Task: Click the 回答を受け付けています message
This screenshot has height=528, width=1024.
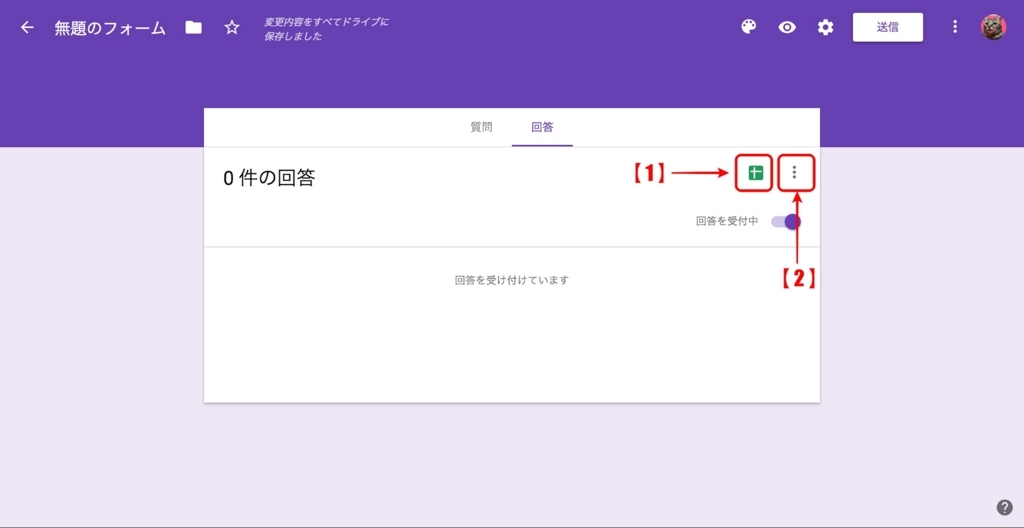Action: click(512, 280)
